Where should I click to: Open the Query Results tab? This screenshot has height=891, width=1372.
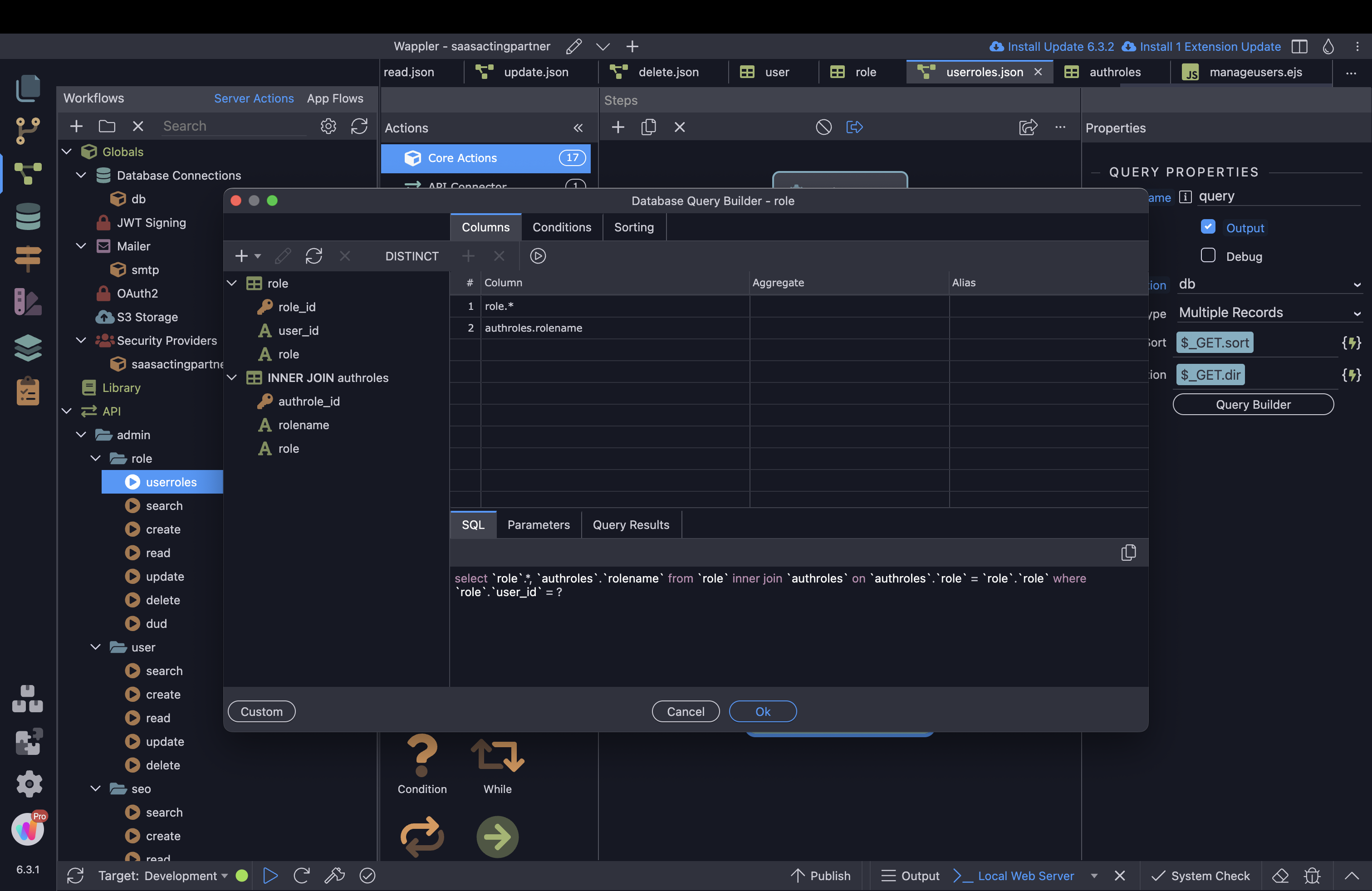tap(631, 524)
